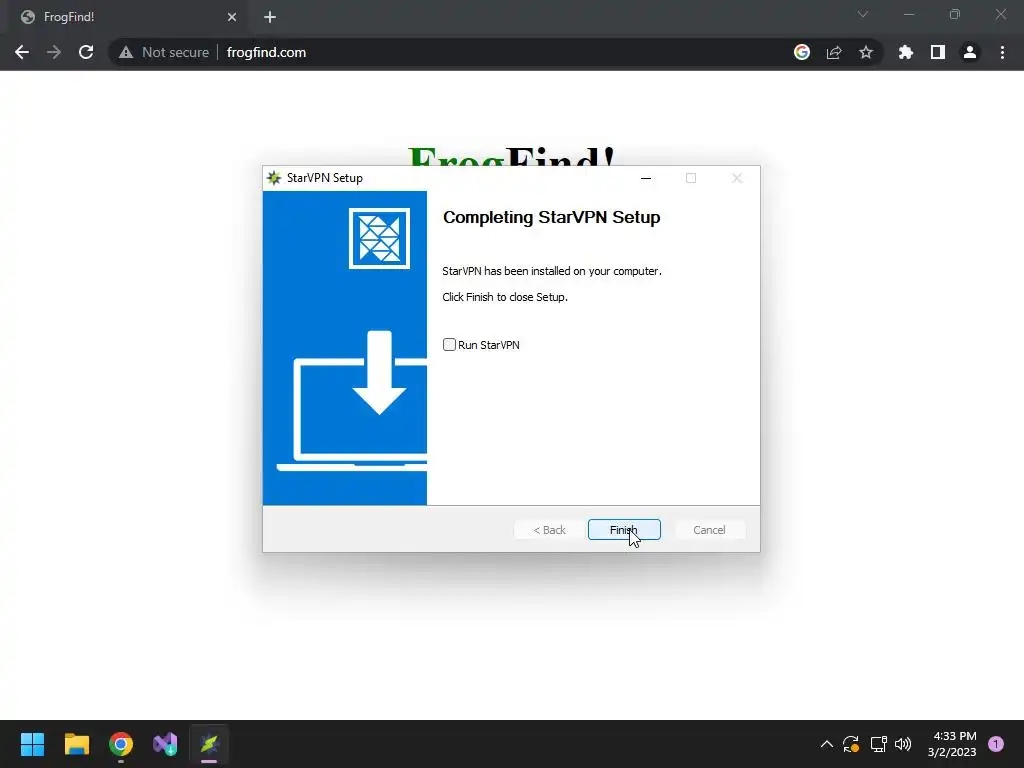Minimize the StarVPN Setup dialog
The height and width of the screenshot is (768, 1024).
coord(646,178)
